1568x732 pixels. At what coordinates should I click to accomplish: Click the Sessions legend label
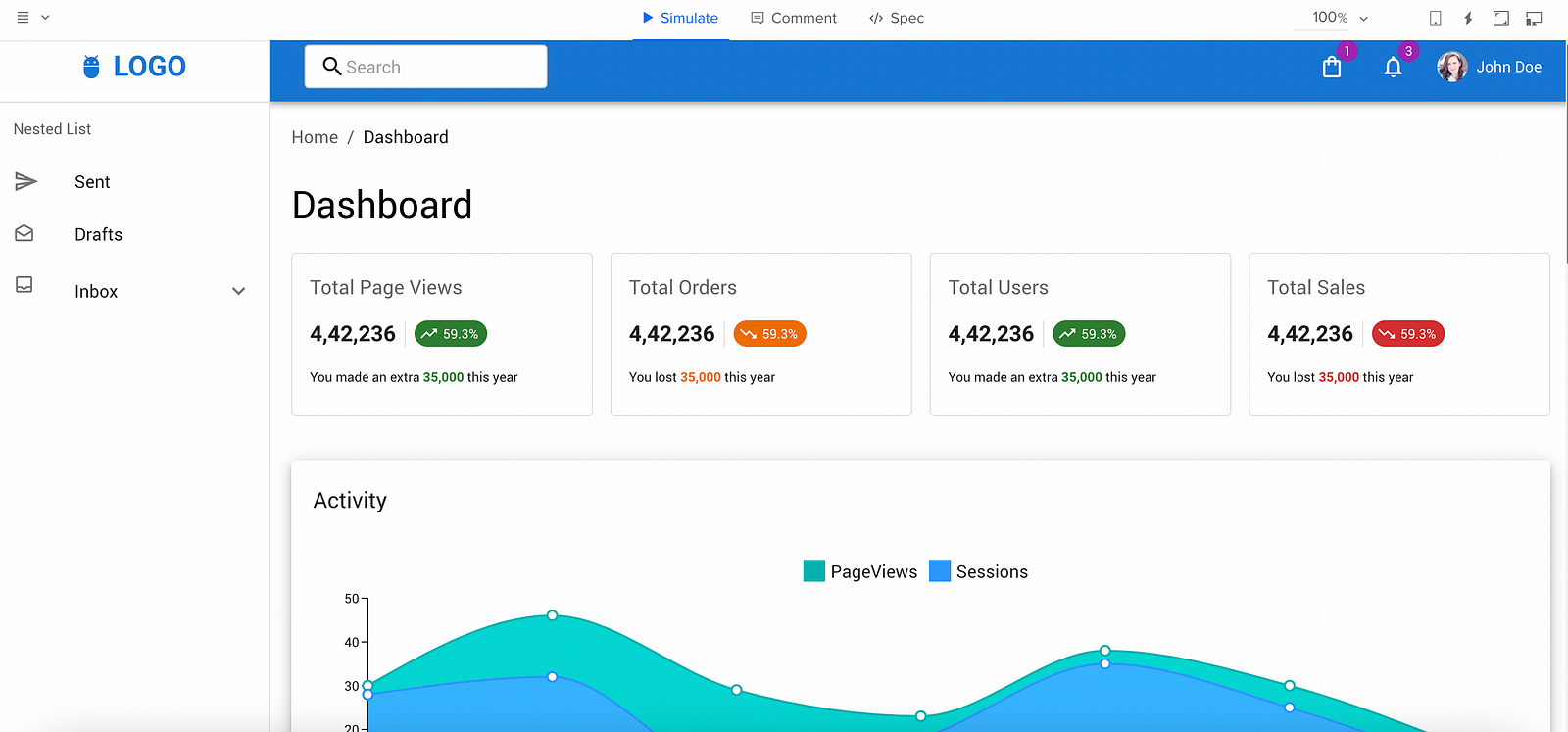992,571
